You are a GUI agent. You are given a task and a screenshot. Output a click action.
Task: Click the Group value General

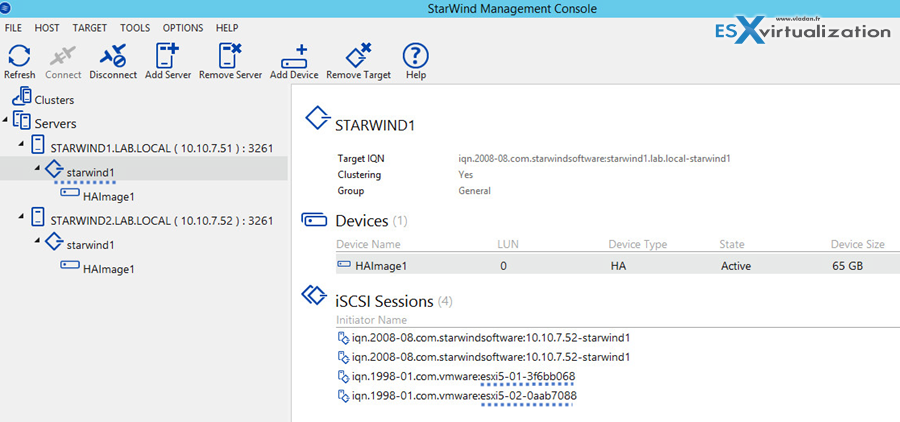pos(474,191)
